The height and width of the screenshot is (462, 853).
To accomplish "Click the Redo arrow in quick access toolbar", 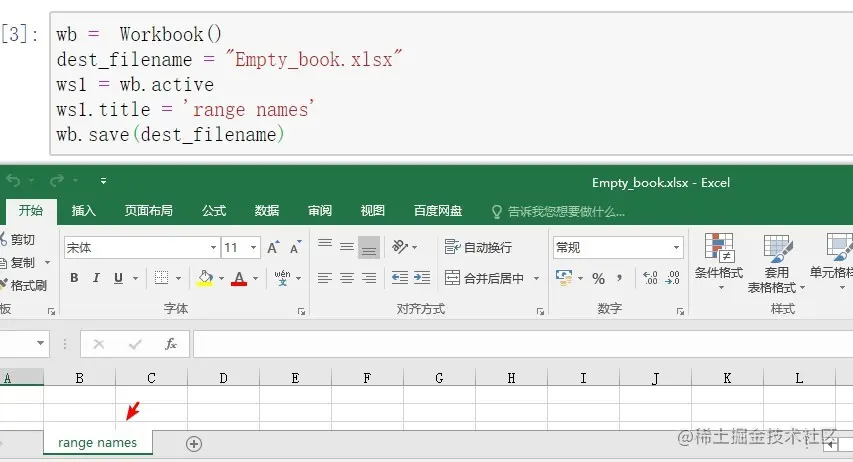I will 57,181.
